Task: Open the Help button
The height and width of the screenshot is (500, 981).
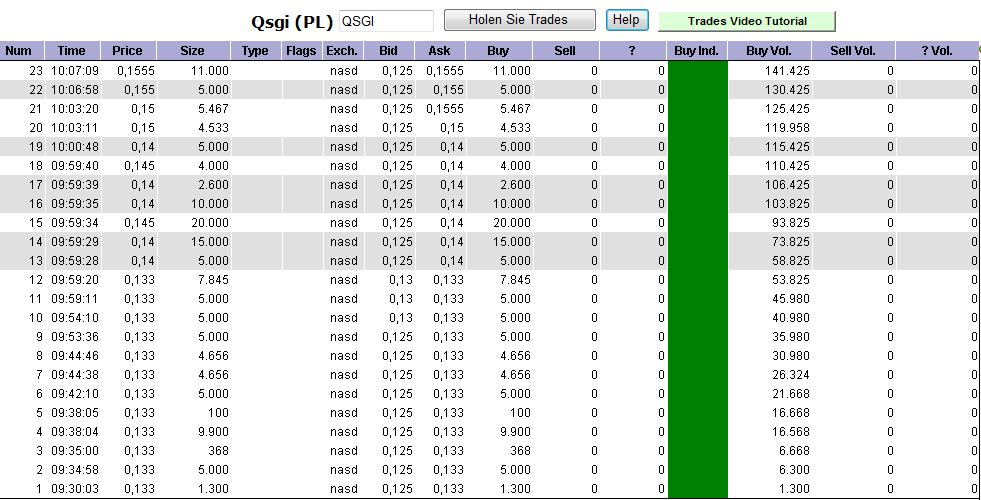Action: click(x=626, y=20)
